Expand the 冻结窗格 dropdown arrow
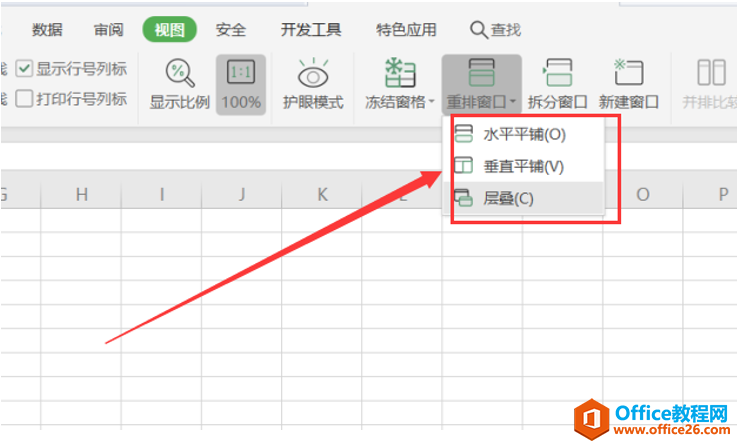Viewport: 737px width, 447px height. 431,102
